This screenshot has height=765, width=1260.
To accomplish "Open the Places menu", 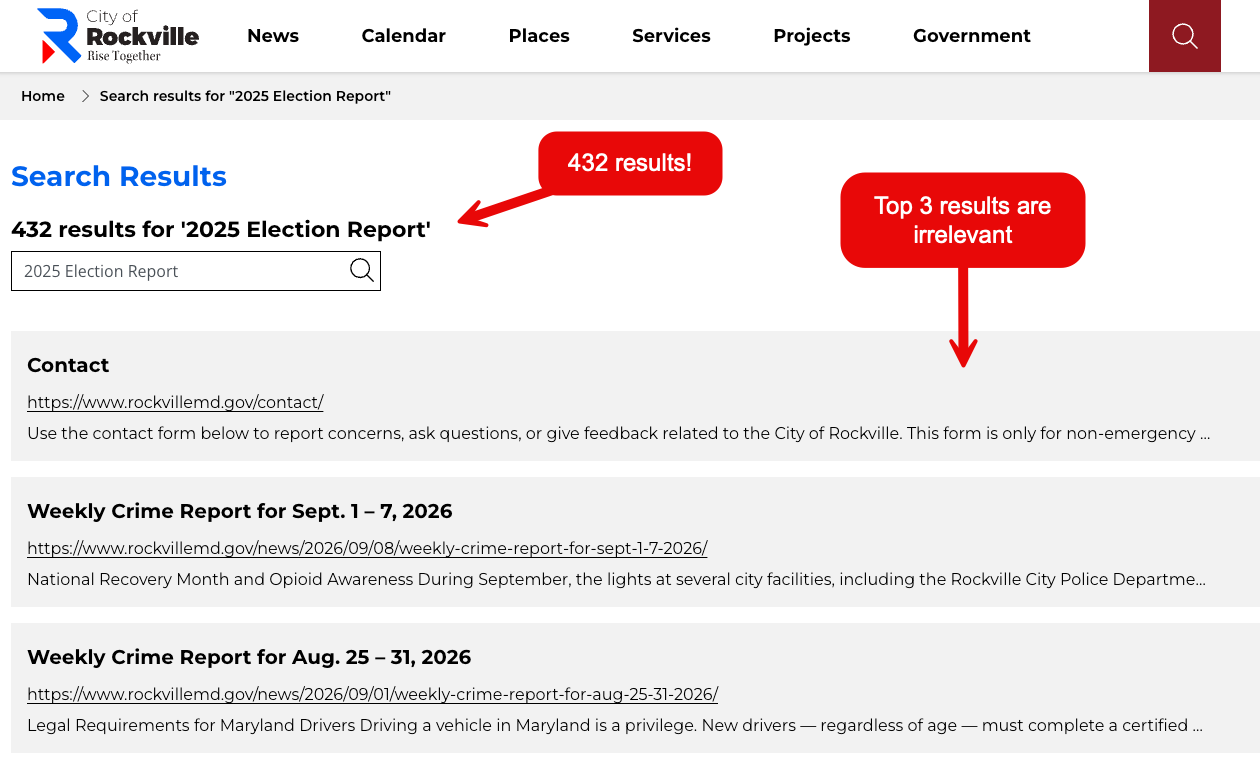I will [x=539, y=36].
